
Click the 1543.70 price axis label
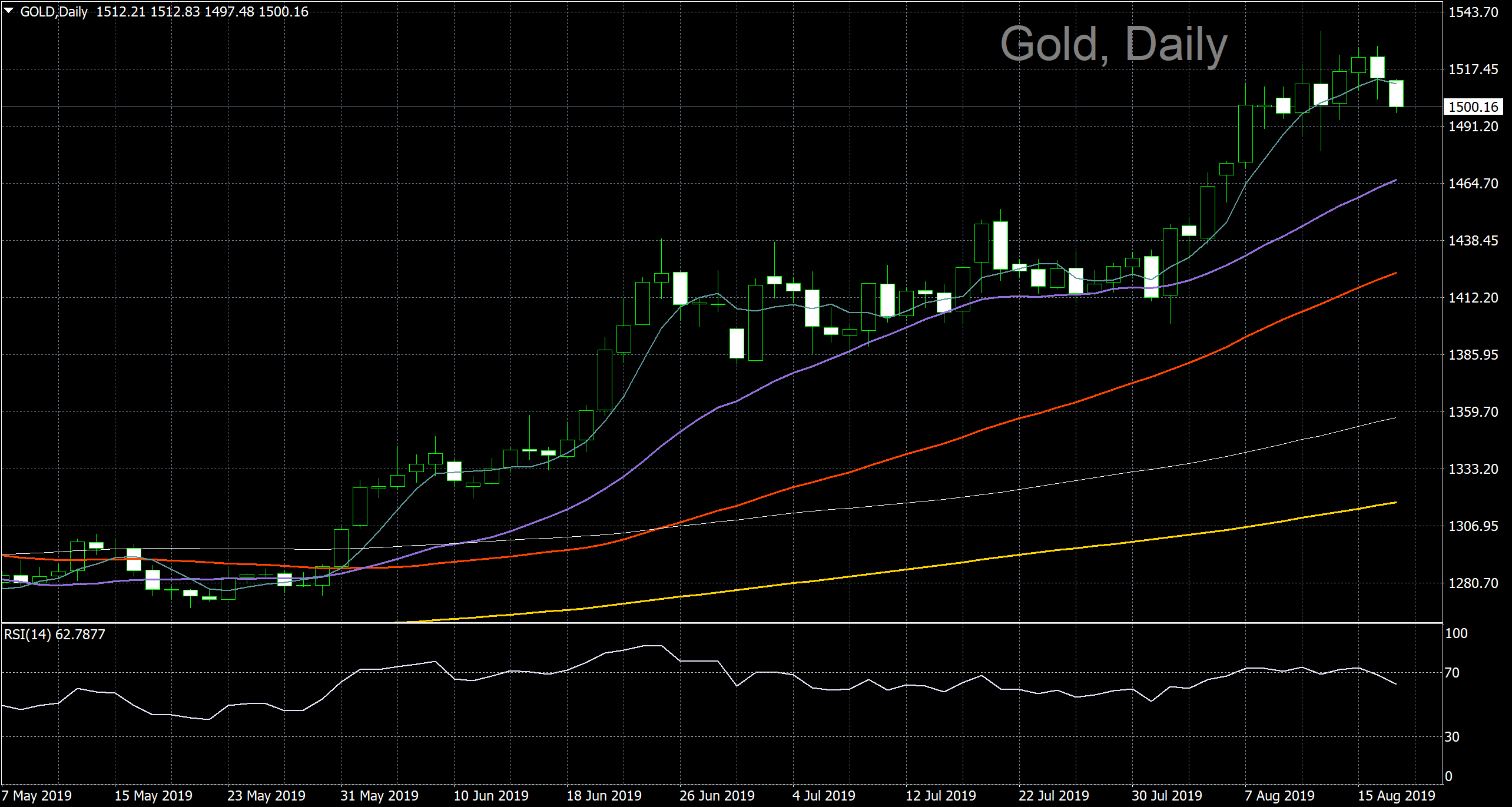1473,12
